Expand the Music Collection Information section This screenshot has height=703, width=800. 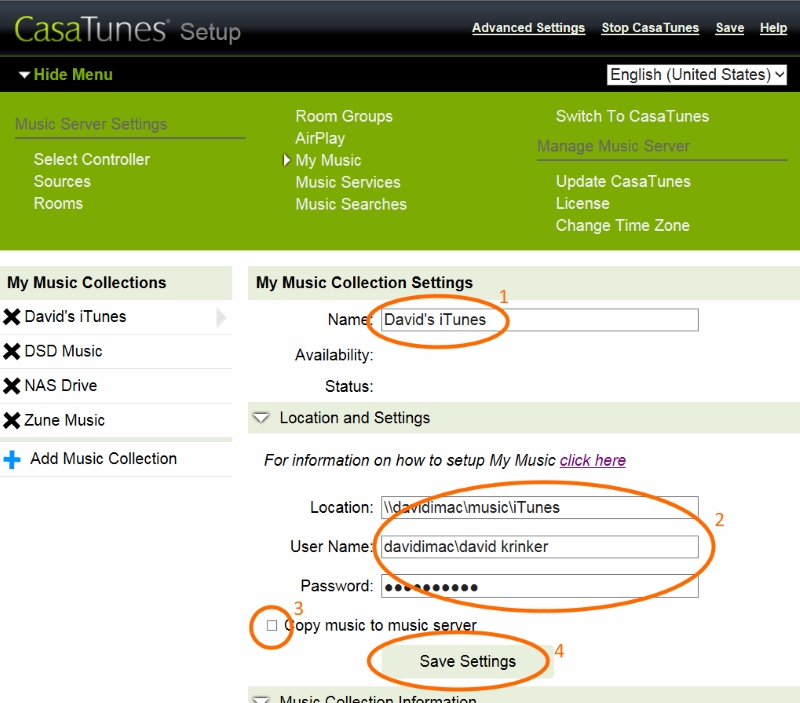click(261, 699)
